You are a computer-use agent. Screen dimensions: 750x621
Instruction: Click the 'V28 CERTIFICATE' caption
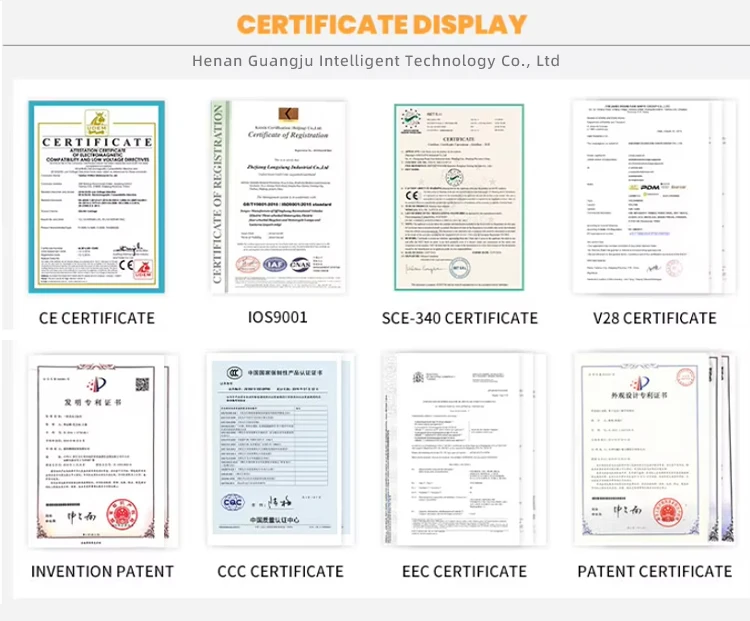(x=655, y=318)
